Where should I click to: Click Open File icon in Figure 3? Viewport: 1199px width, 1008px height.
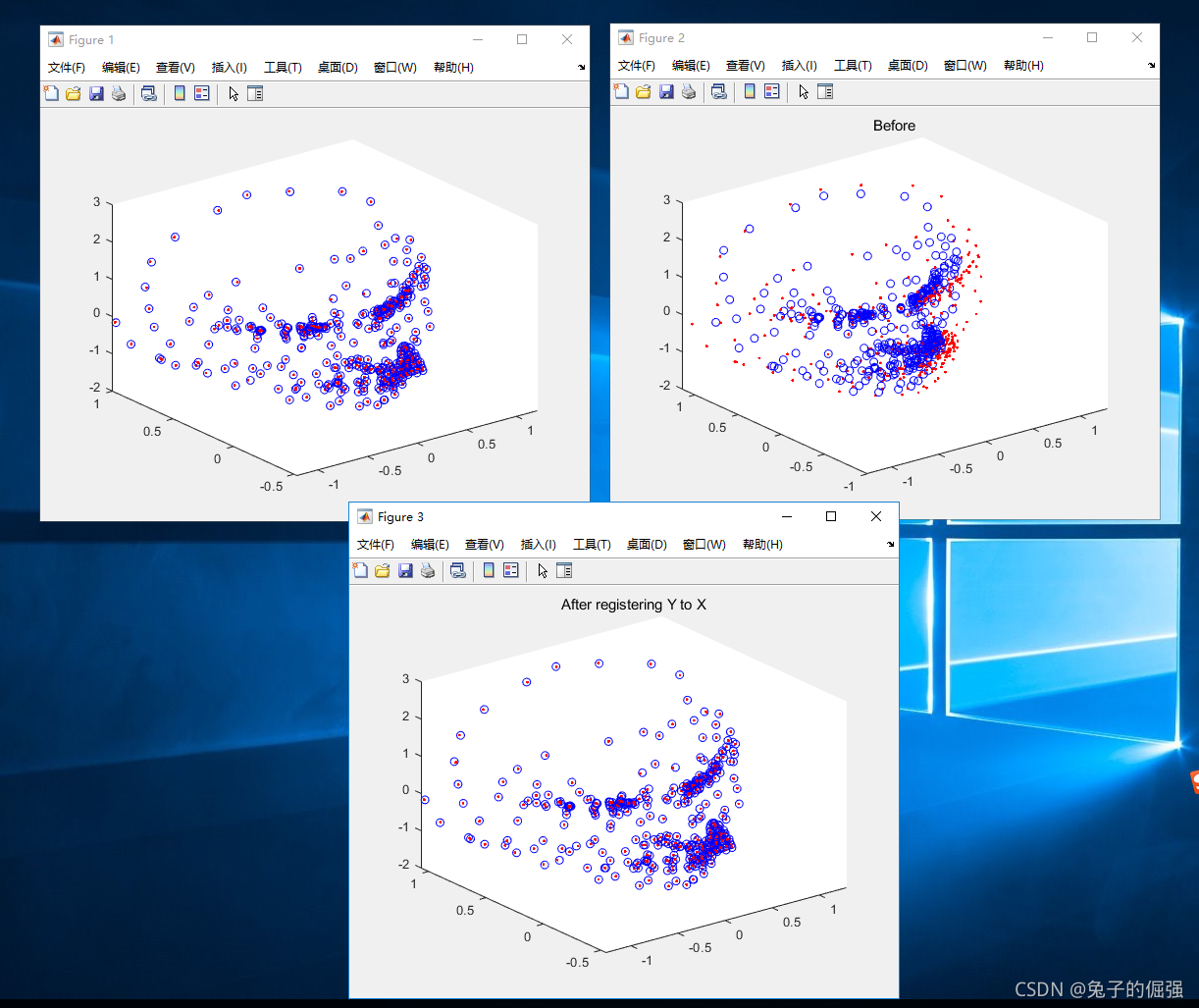pyautogui.click(x=383, y=570)
